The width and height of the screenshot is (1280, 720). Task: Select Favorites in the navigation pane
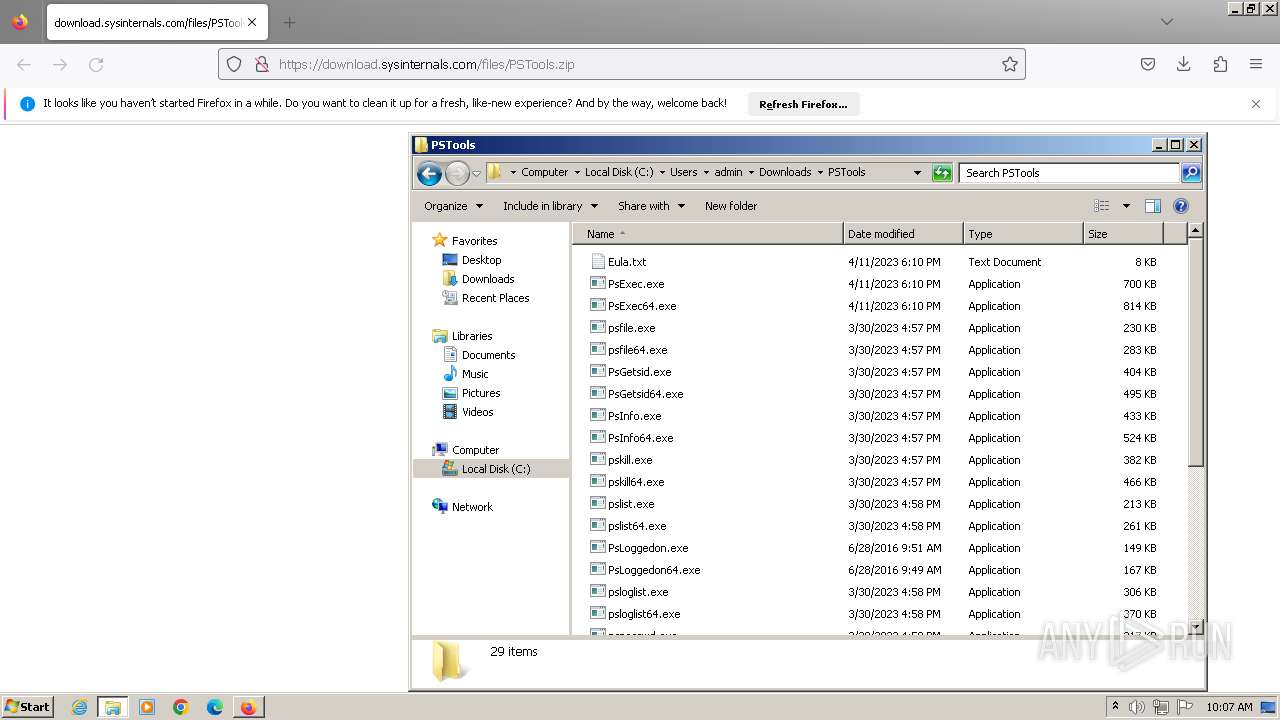[474, 241]
